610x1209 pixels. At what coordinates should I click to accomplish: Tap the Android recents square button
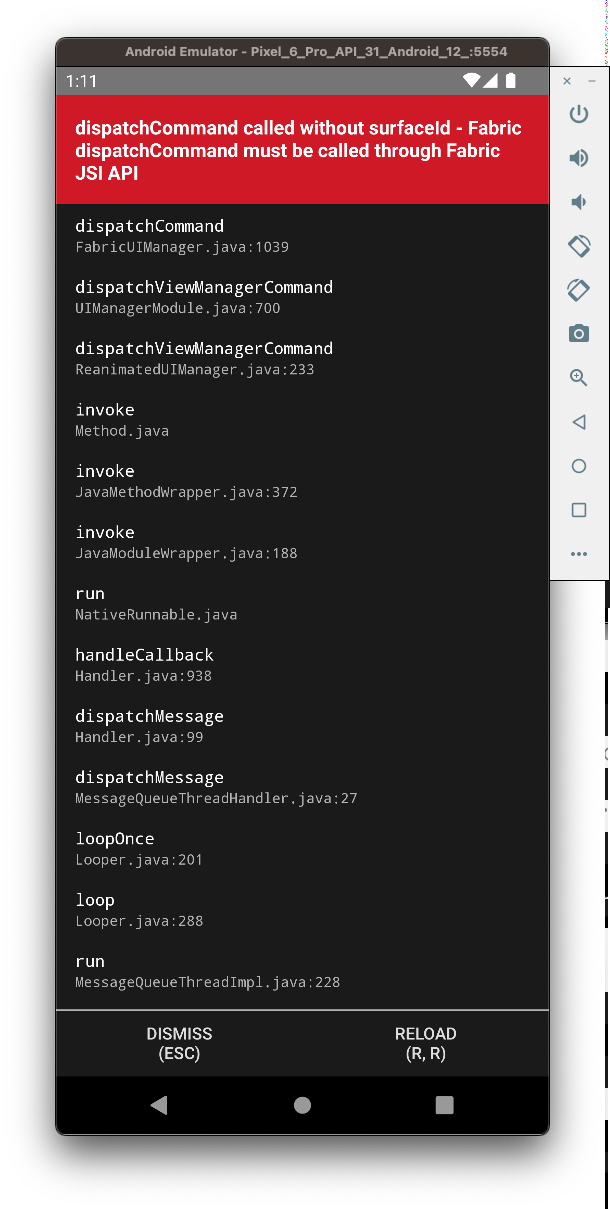point(444,1105)
